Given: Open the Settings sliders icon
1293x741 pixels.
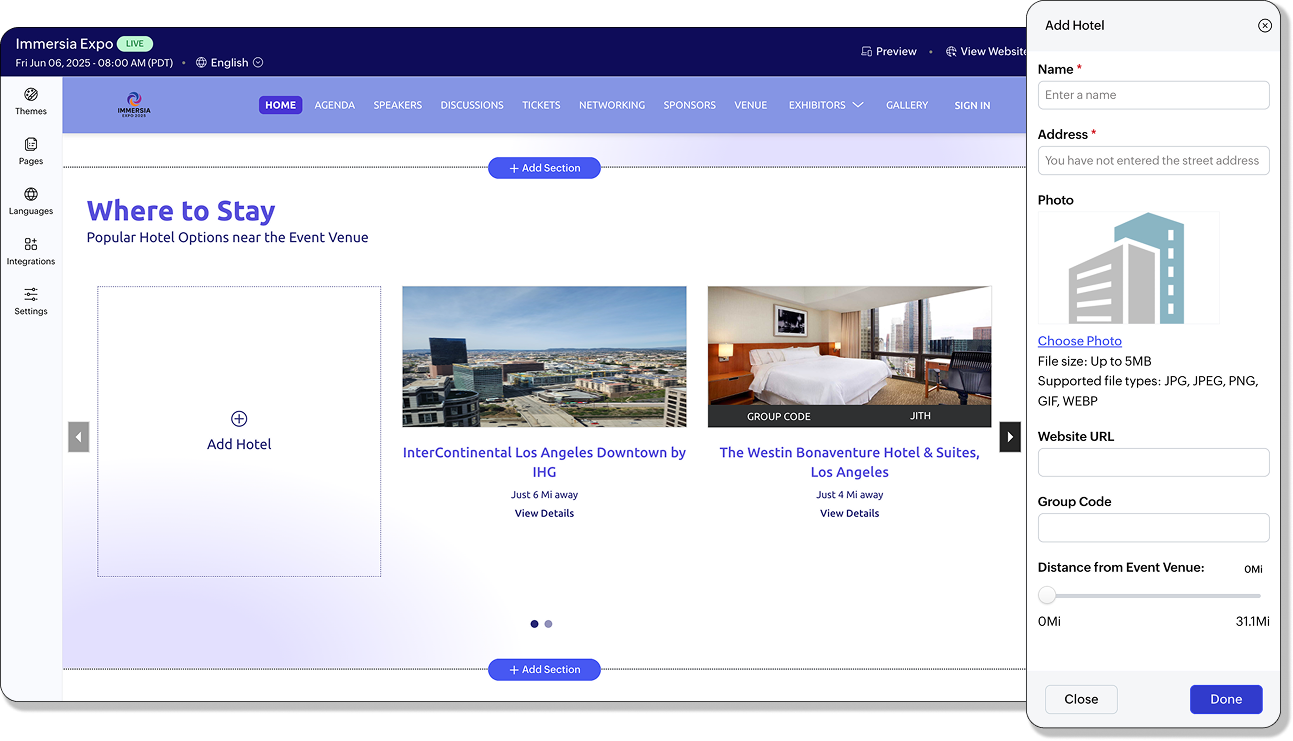Looking at the screenshot, I should click(x=31, y=295).
